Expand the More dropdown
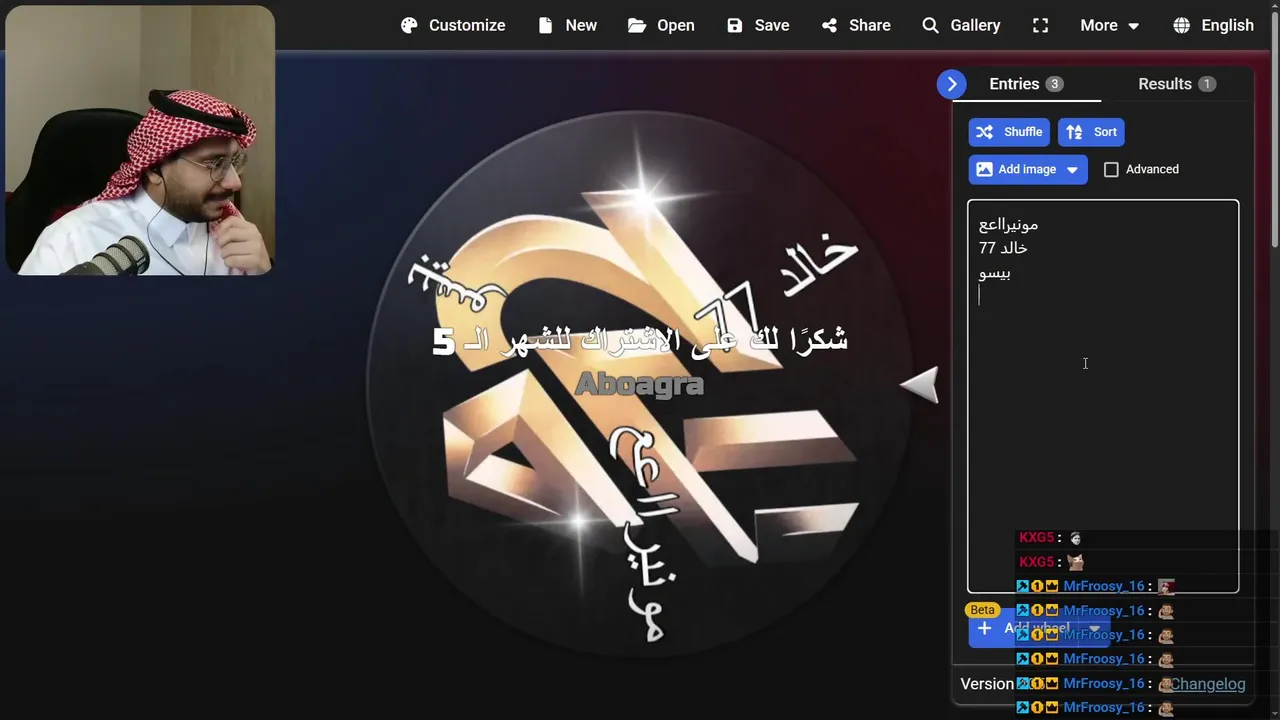The height and width of the screenshot is (720, 1280). click(1110, 25)
